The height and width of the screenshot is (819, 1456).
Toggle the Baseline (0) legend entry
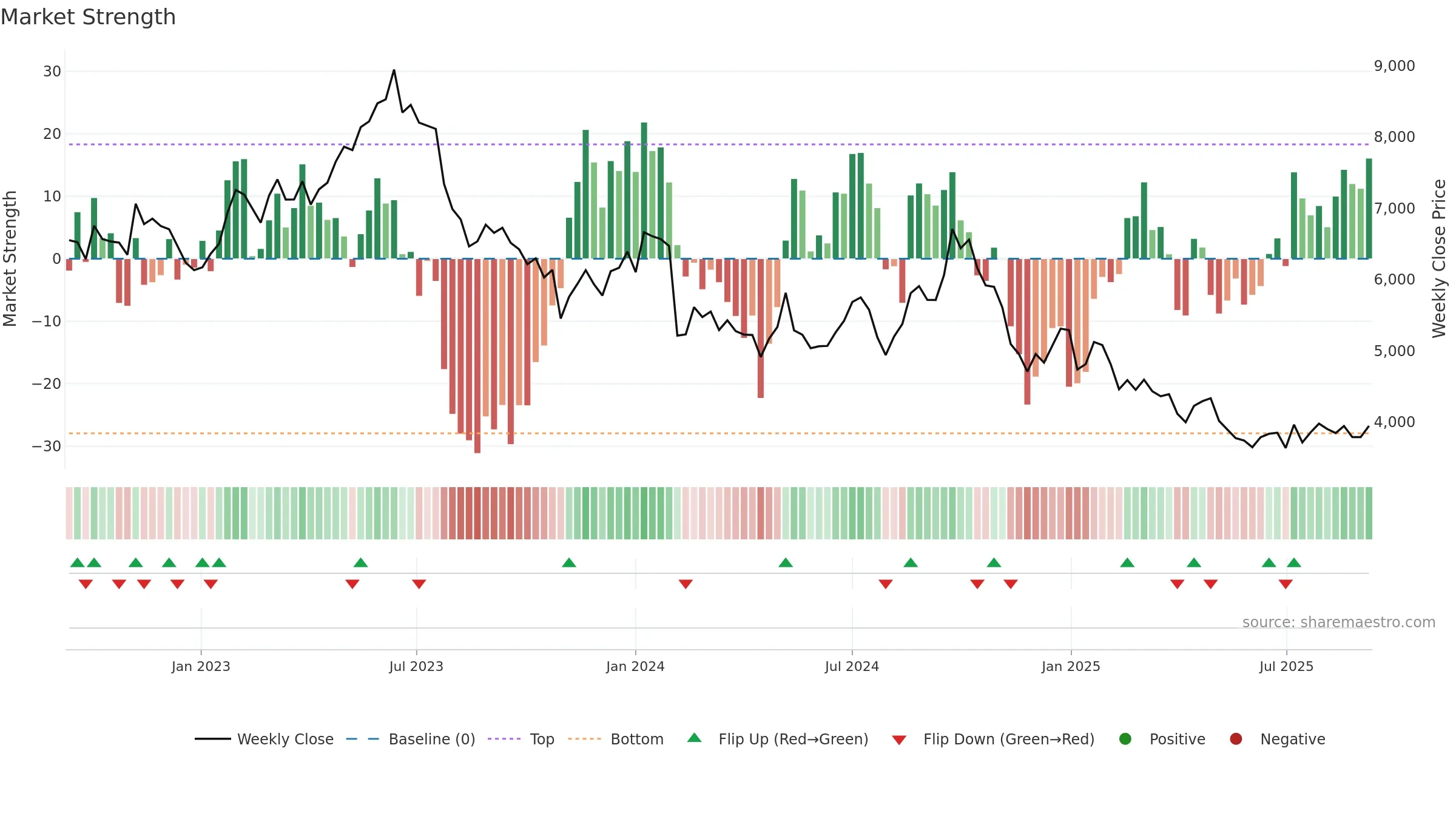tap(411, 739)
